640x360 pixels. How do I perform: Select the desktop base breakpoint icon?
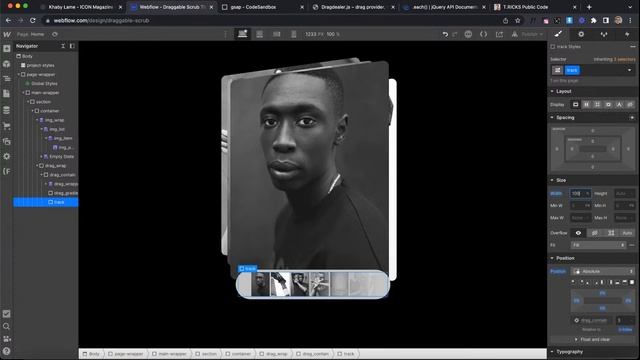(242, 34)
